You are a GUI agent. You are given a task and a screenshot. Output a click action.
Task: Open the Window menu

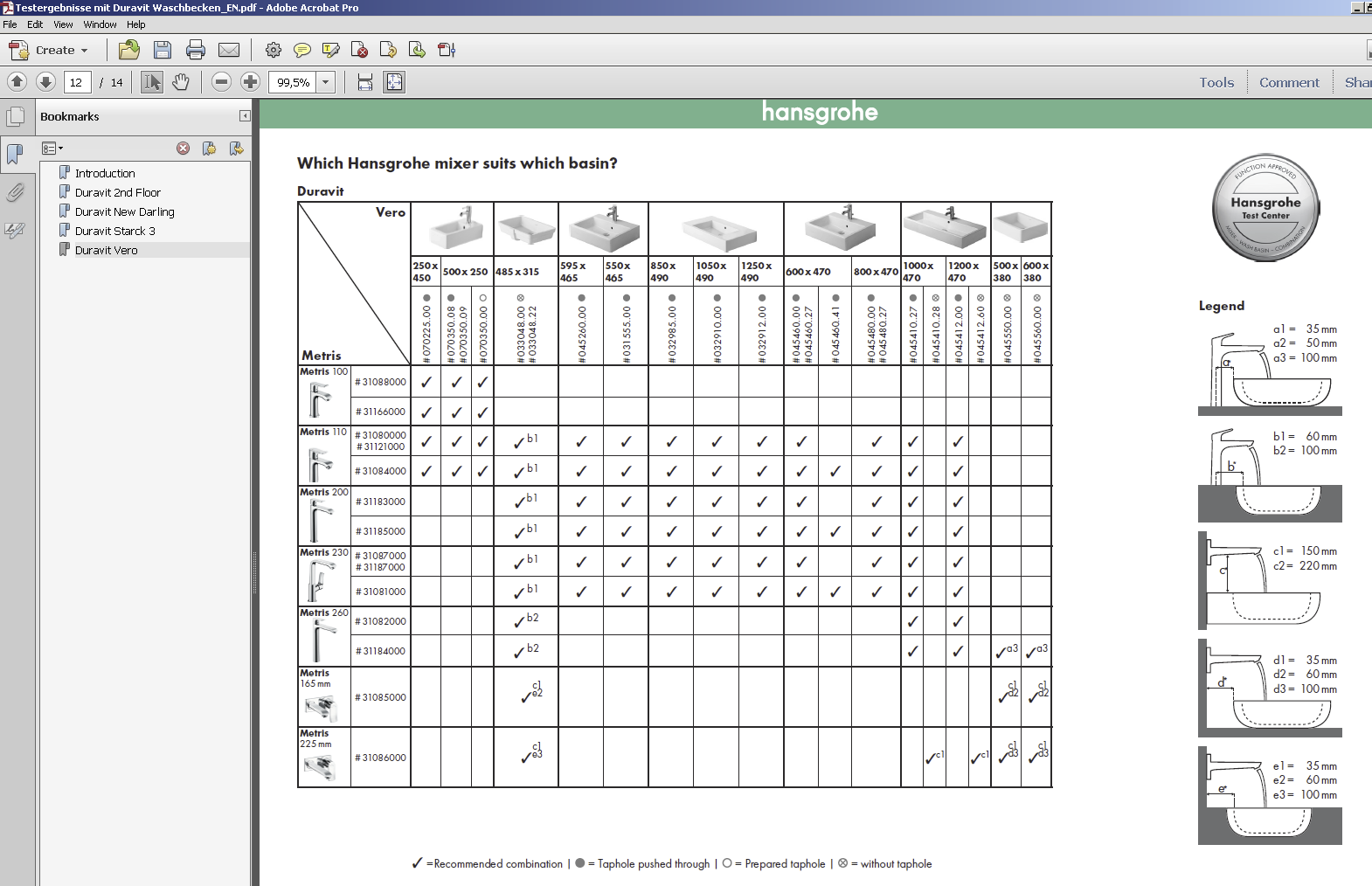[100, 24]
